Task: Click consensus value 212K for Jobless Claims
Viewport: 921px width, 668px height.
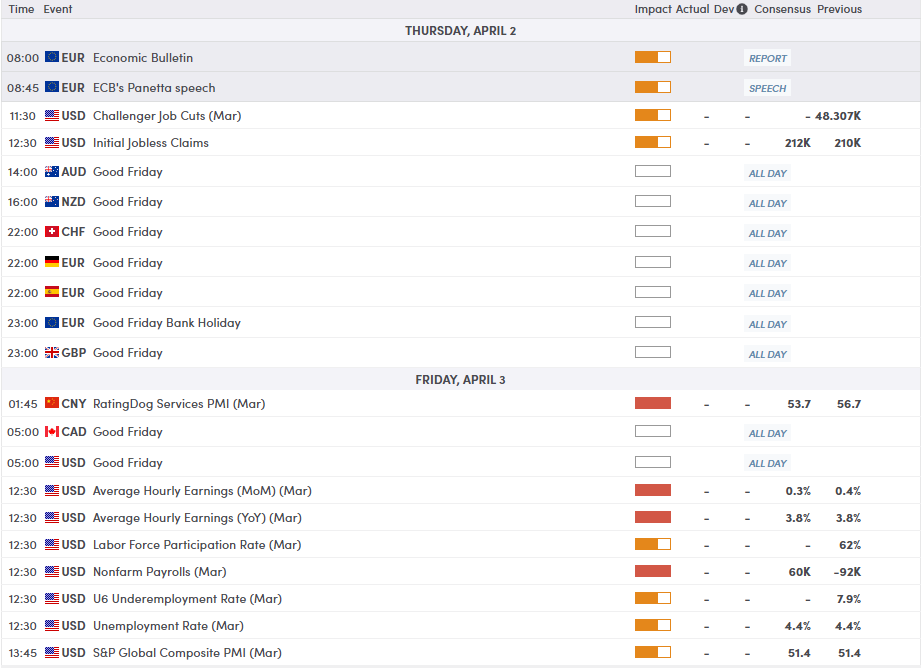Action: (798, 143)
